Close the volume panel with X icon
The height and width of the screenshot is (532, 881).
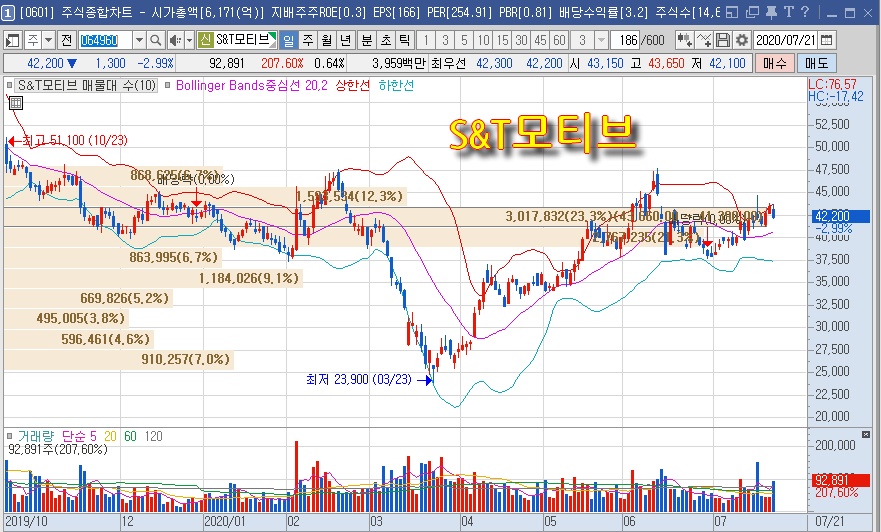865,434
